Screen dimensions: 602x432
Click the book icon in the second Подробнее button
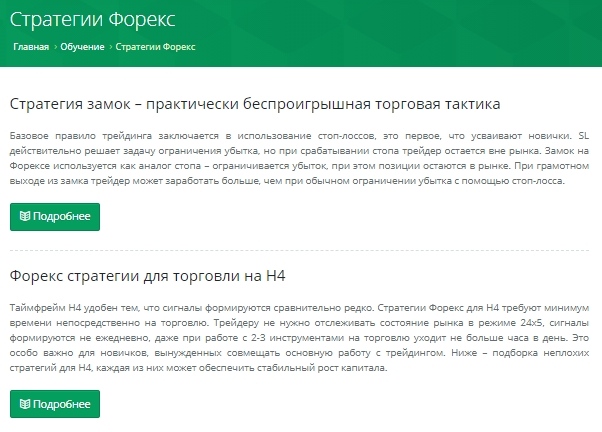pos(25,404)
